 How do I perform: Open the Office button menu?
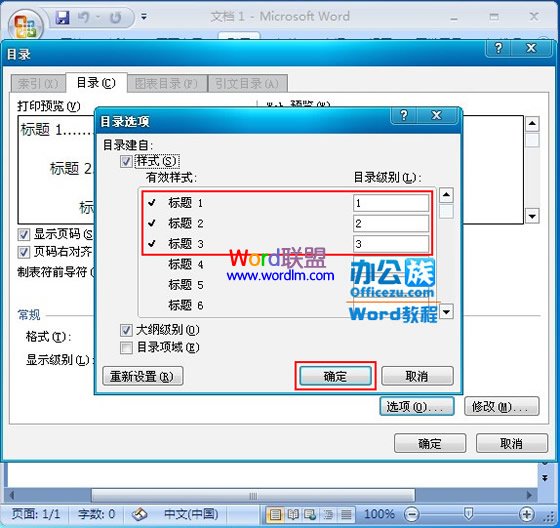(x=25, y=25)
